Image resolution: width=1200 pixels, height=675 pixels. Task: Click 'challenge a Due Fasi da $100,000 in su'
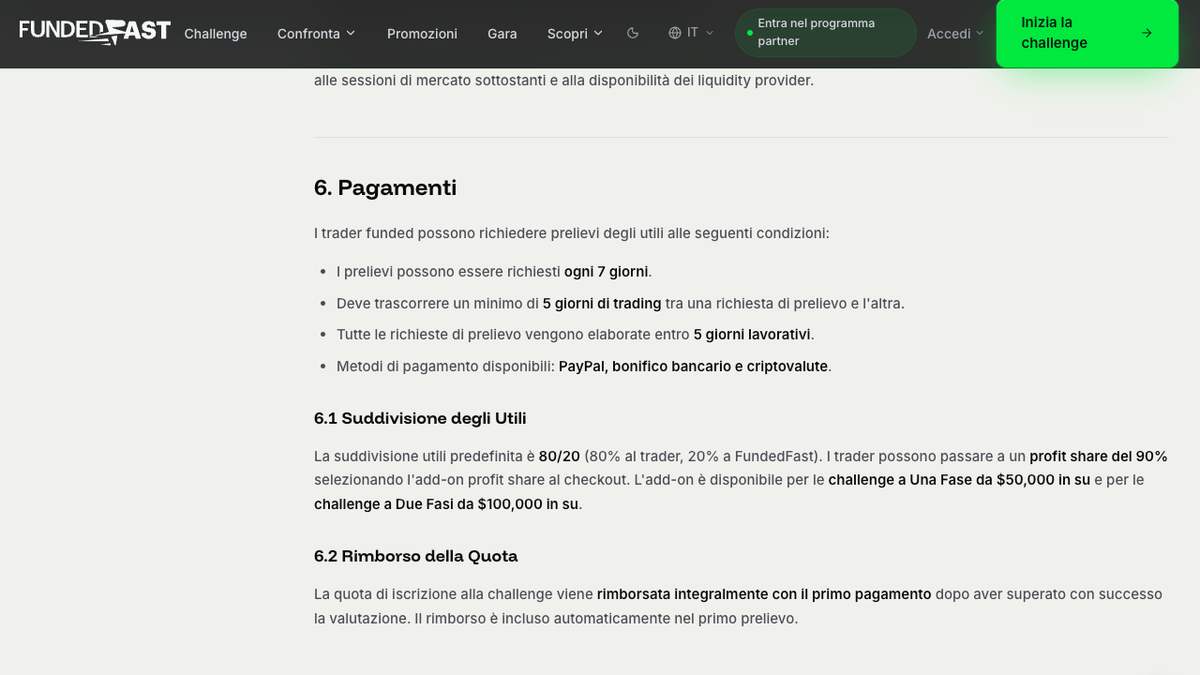(x=446, y=504)
